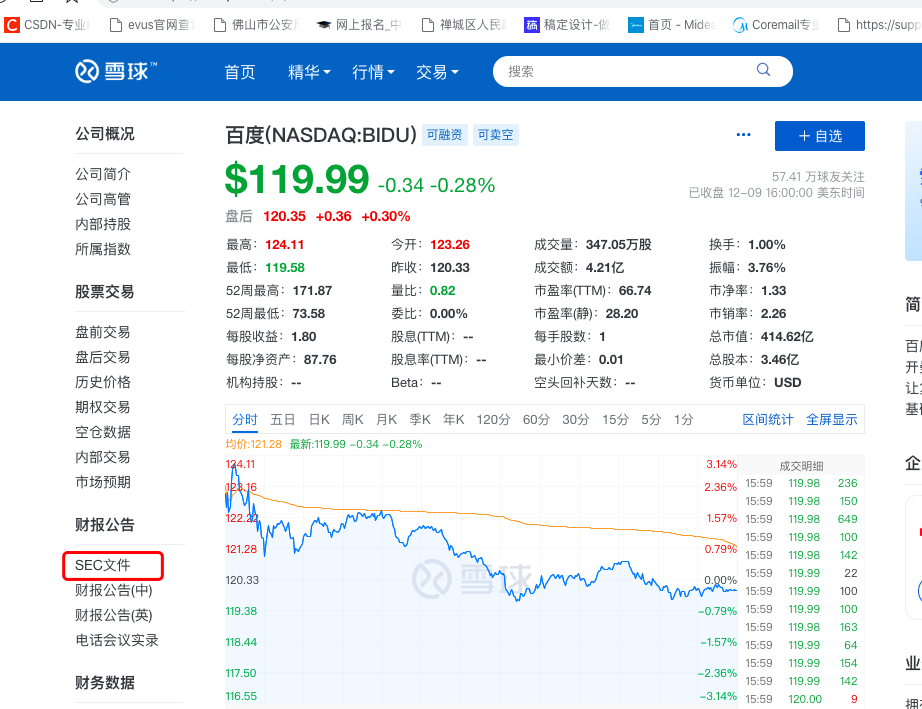Click the 可融资 tag

click(x=445, y=135)
